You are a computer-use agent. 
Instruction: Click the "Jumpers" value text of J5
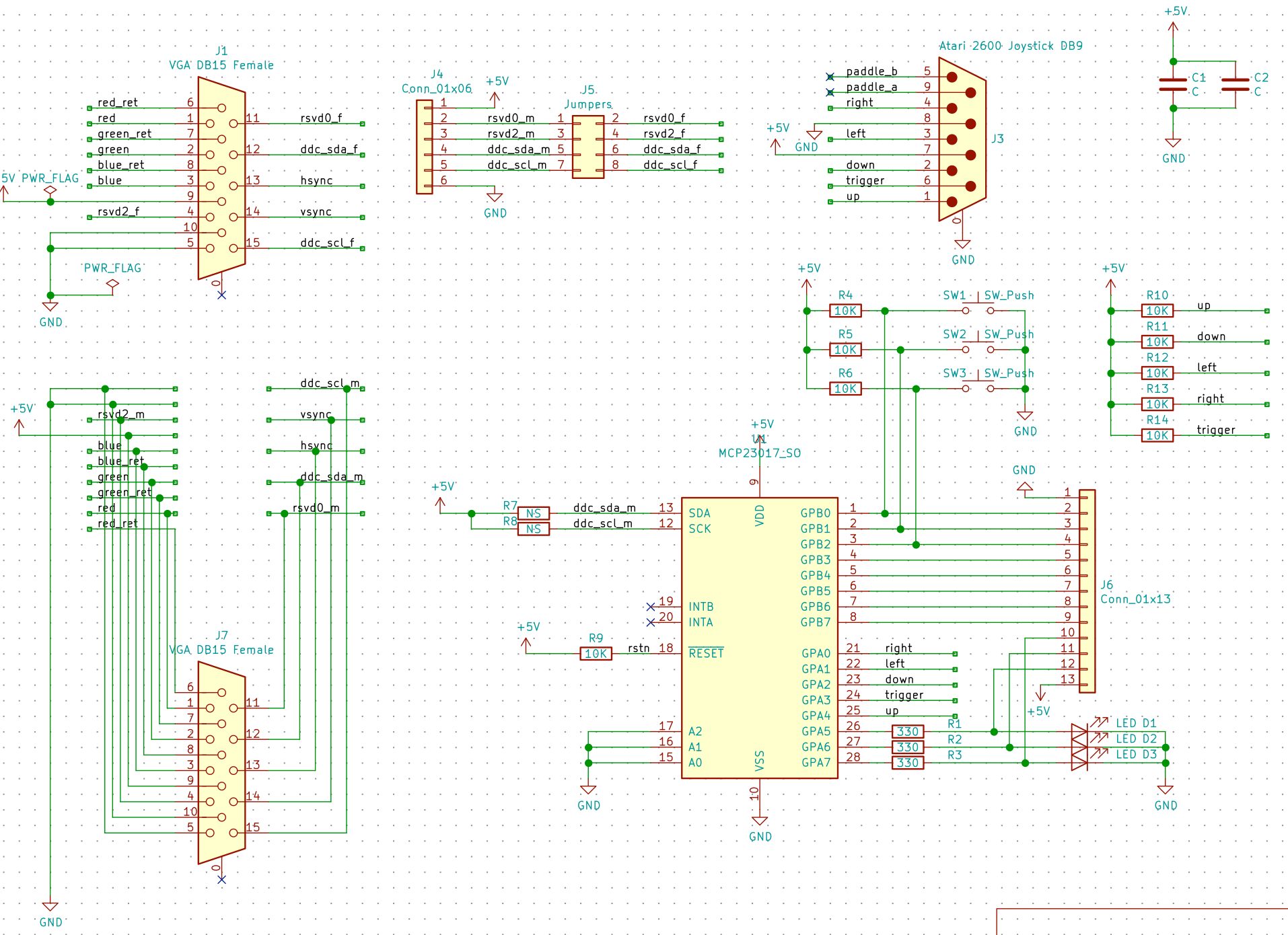(588, 104)
